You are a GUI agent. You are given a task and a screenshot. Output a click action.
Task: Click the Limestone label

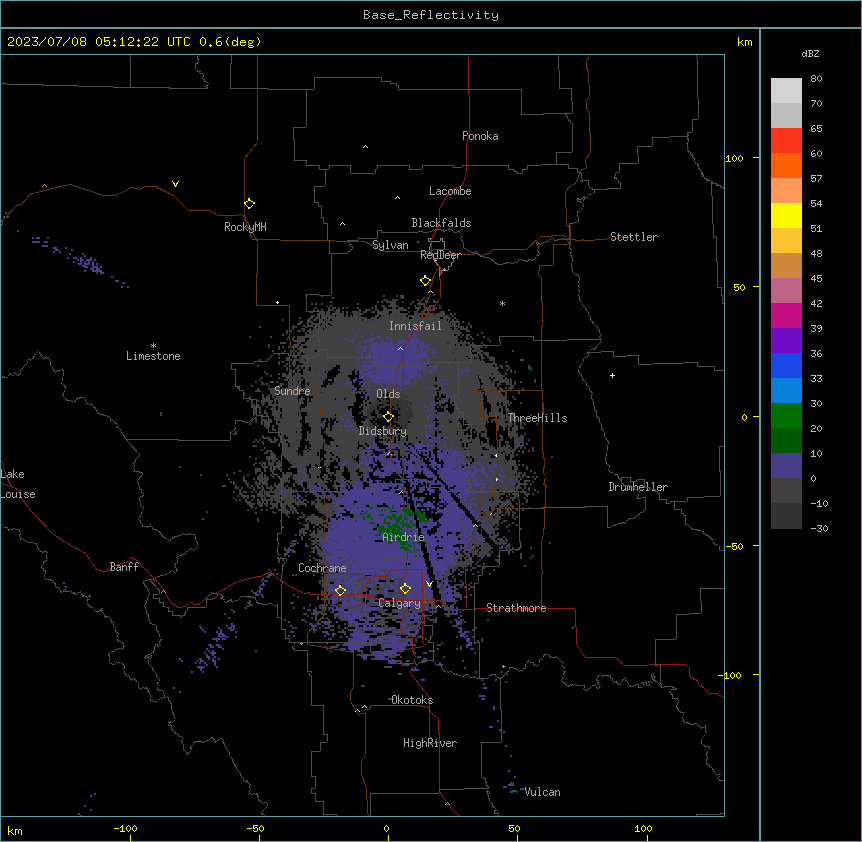coord(153,356)
